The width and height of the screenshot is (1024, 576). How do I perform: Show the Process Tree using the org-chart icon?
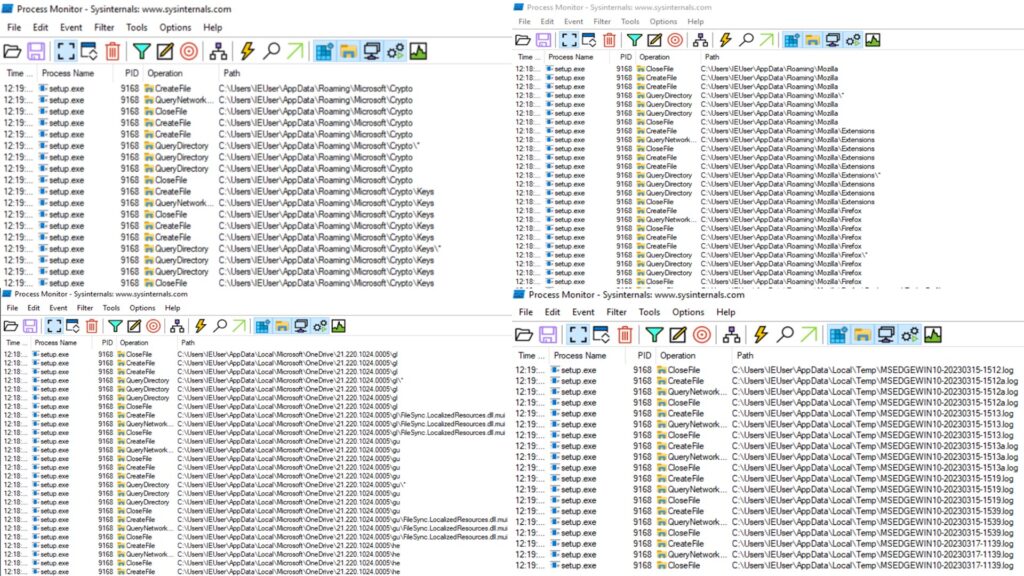[x=219, y=49]
